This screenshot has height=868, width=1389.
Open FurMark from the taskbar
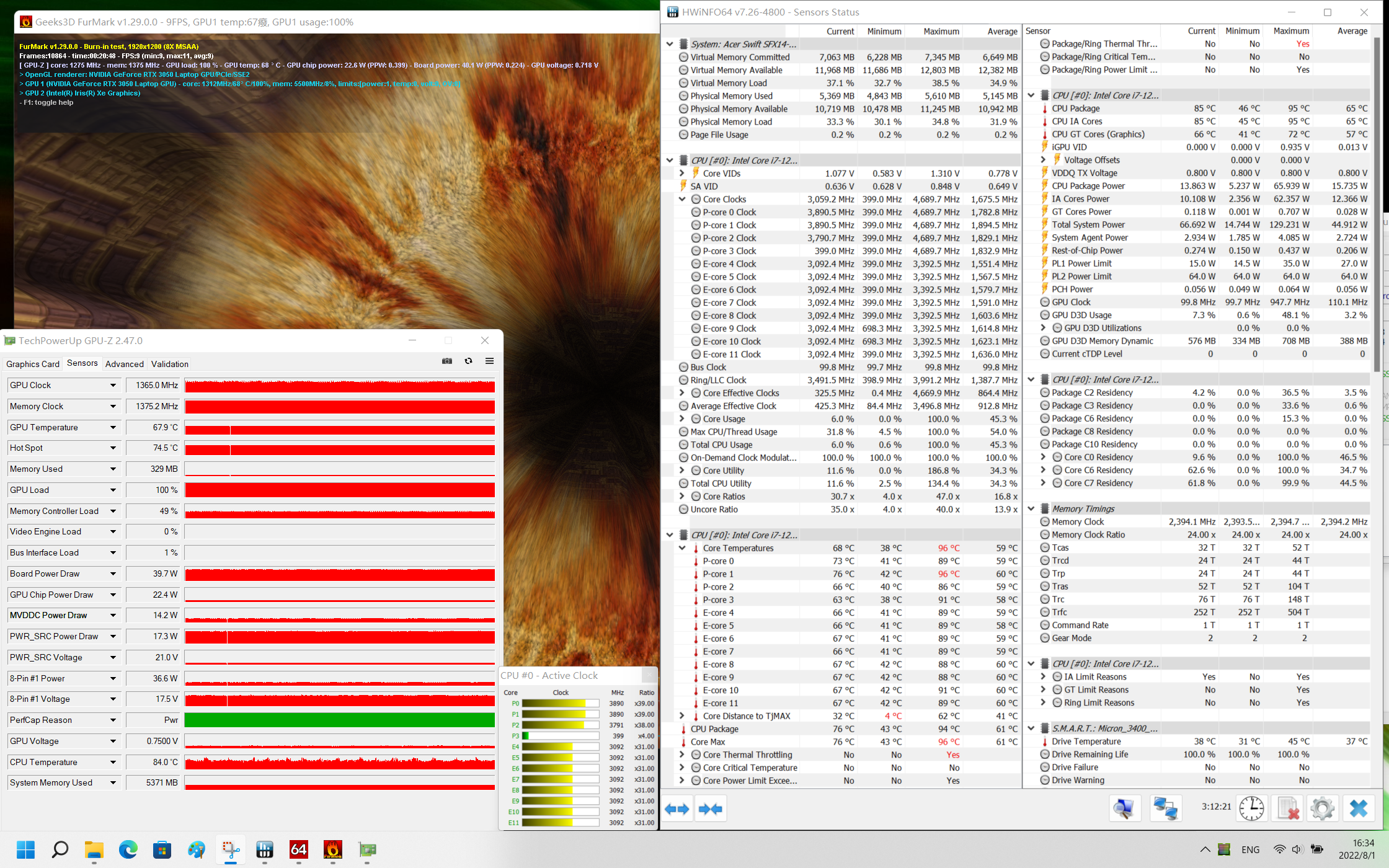point(333,849)
